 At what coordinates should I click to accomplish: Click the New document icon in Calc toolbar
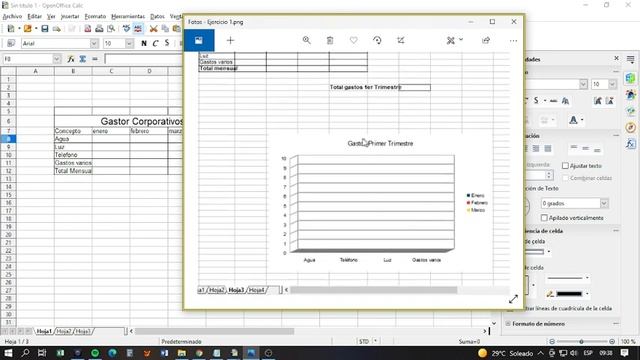(x=11, y=29)
